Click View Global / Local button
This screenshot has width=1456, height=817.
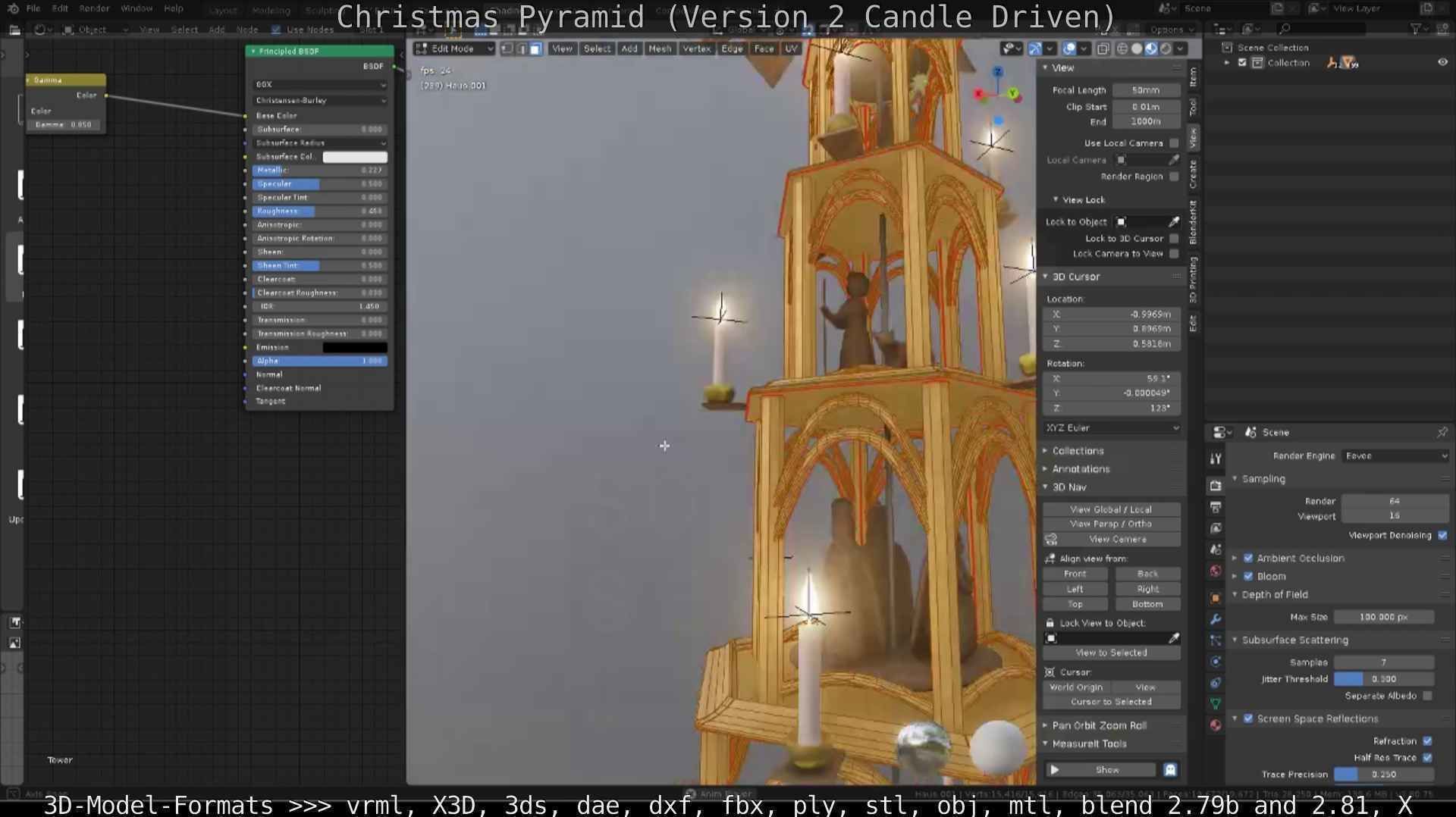pyautogui.click(x=1111, y=509)
